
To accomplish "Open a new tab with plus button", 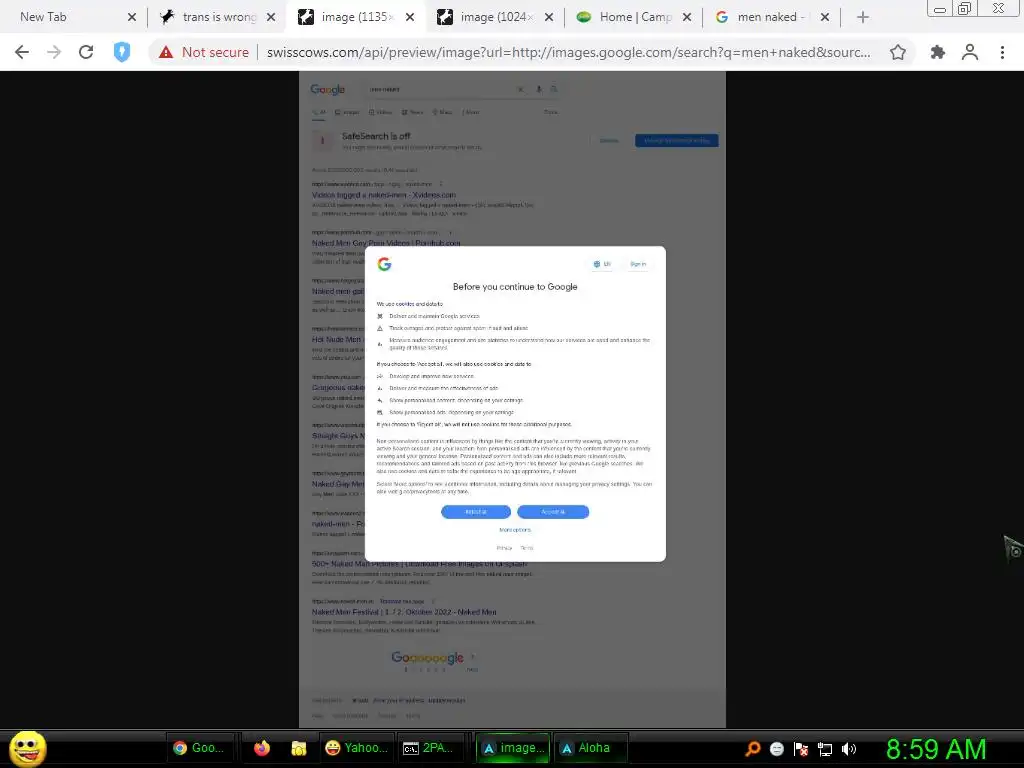I will (863, 17).
